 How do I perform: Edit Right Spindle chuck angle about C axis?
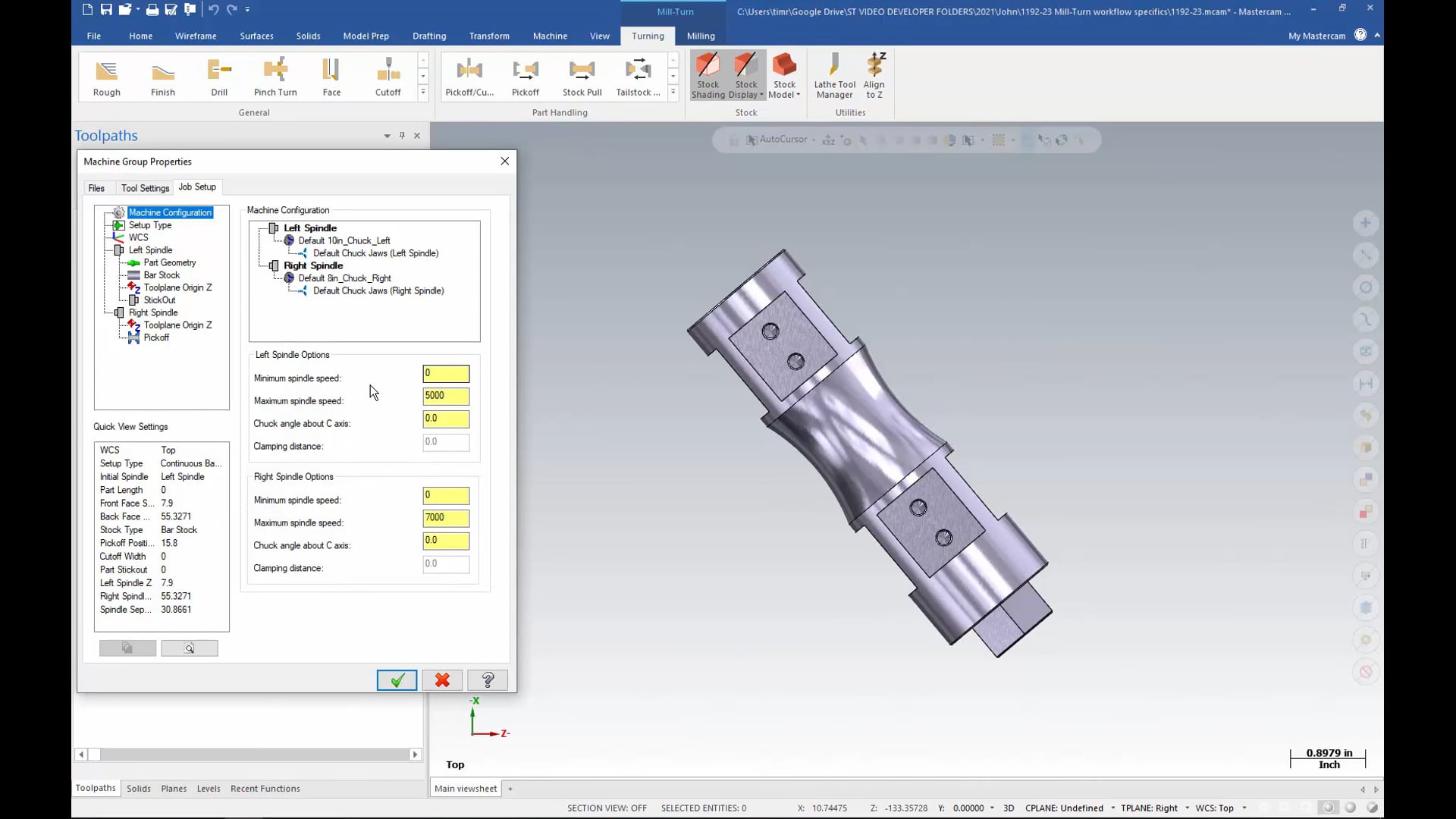[x=446, y=541]
